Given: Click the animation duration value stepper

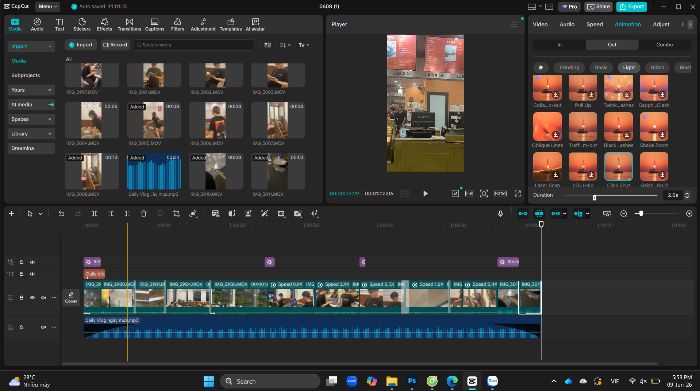Looking at the screenshot, I should pyautogui.click(x=687, y=196).
